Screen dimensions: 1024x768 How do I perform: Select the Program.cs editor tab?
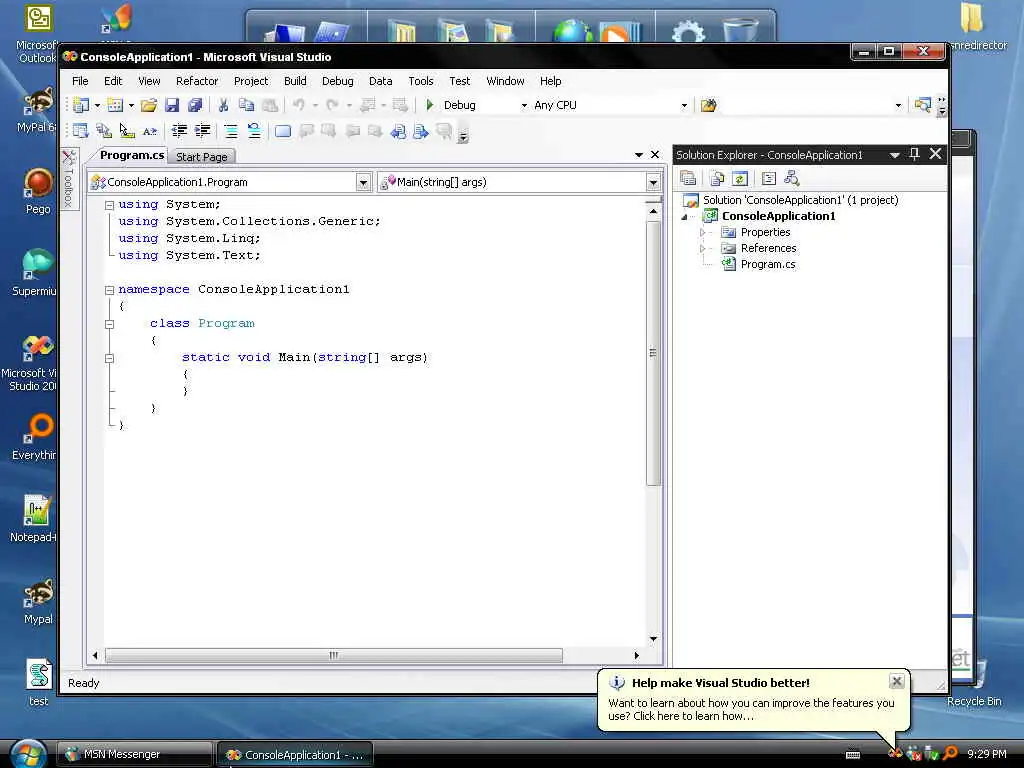point(131,155)
